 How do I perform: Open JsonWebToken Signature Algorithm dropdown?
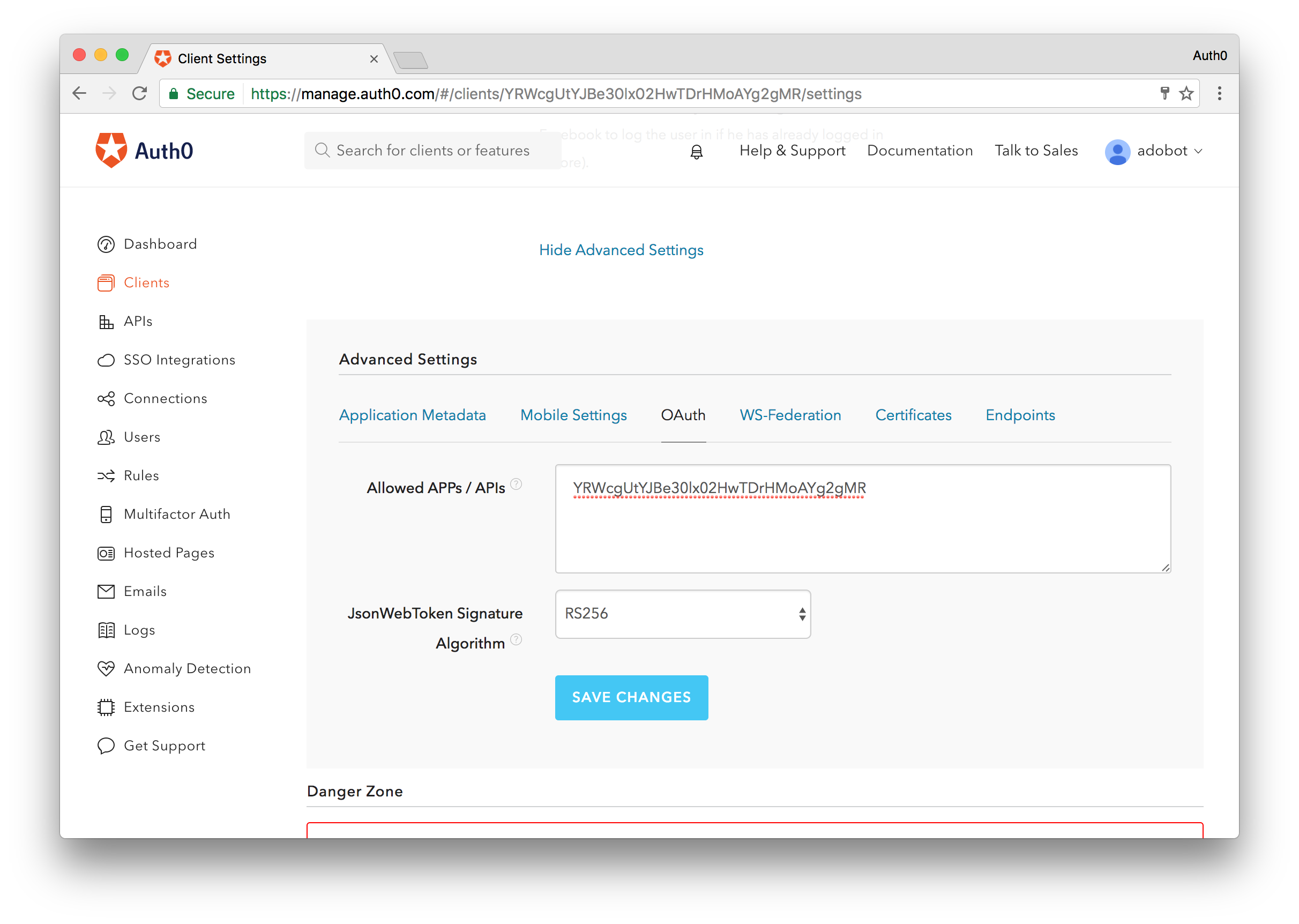click(x=683, y=614)
